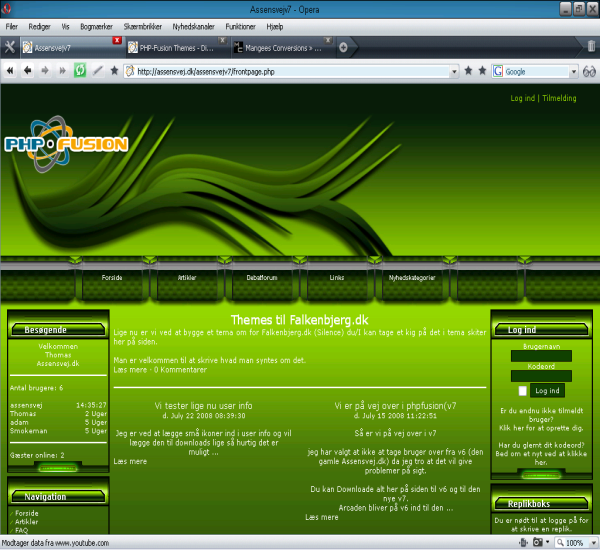Expand the address bar history dropdown
Screen dimensions: 600x550
[x=454, y=72]
